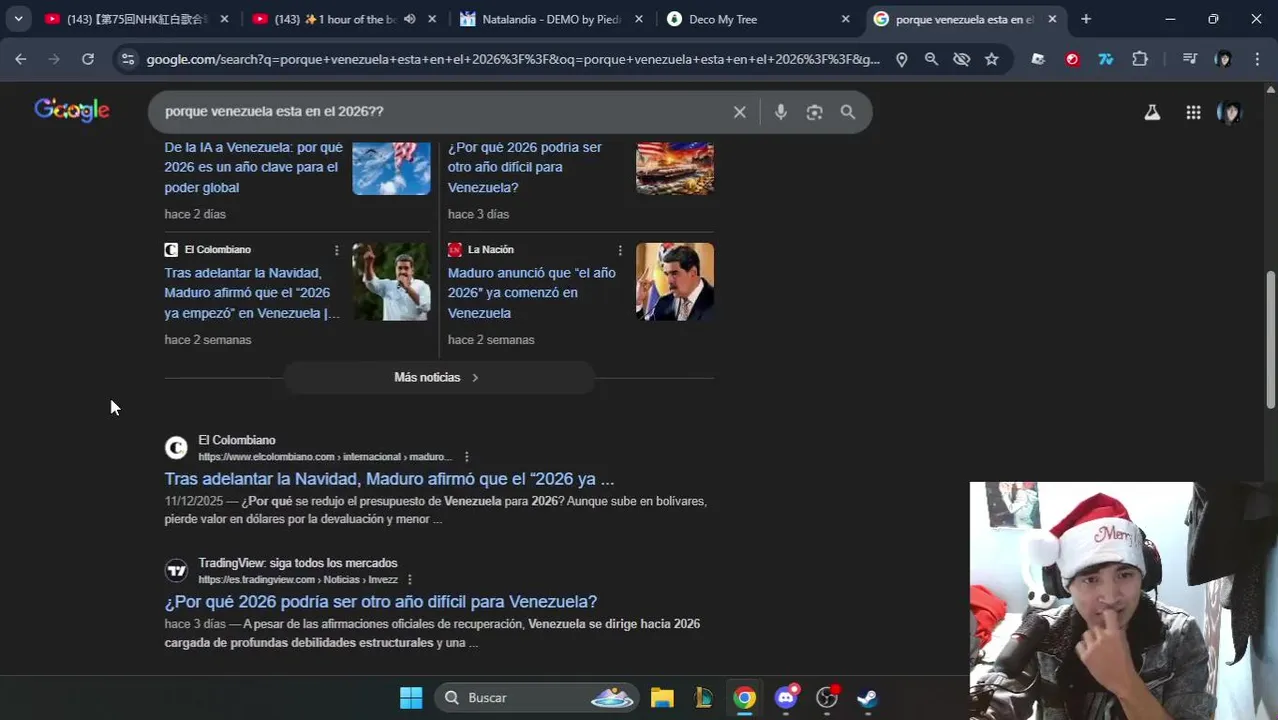Launch League of Legends from taskbar
Screen dimensions: 1278x720
pyautogui.click(x=703, y=698)
